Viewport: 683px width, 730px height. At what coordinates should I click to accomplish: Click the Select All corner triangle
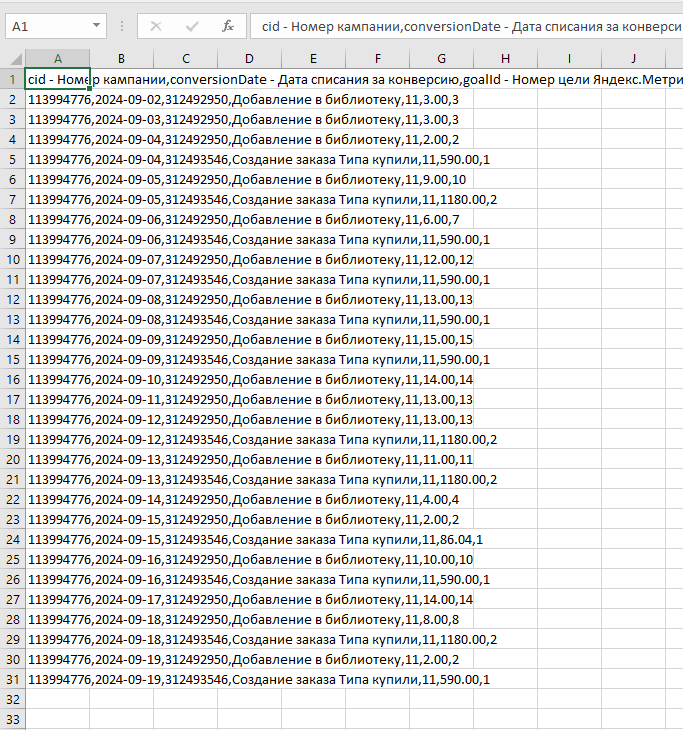pos(12,59)
